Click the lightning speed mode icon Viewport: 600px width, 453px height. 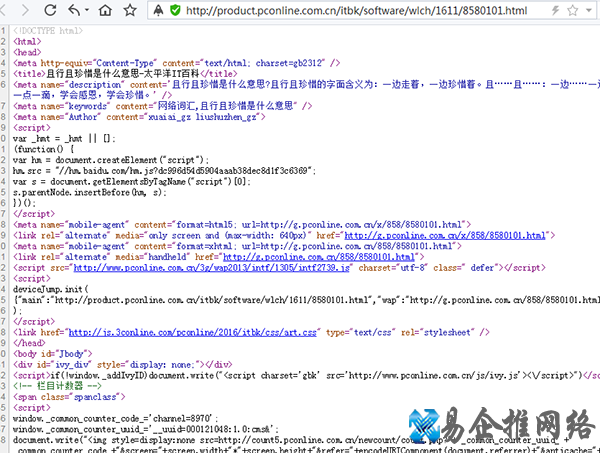[555, 10]
